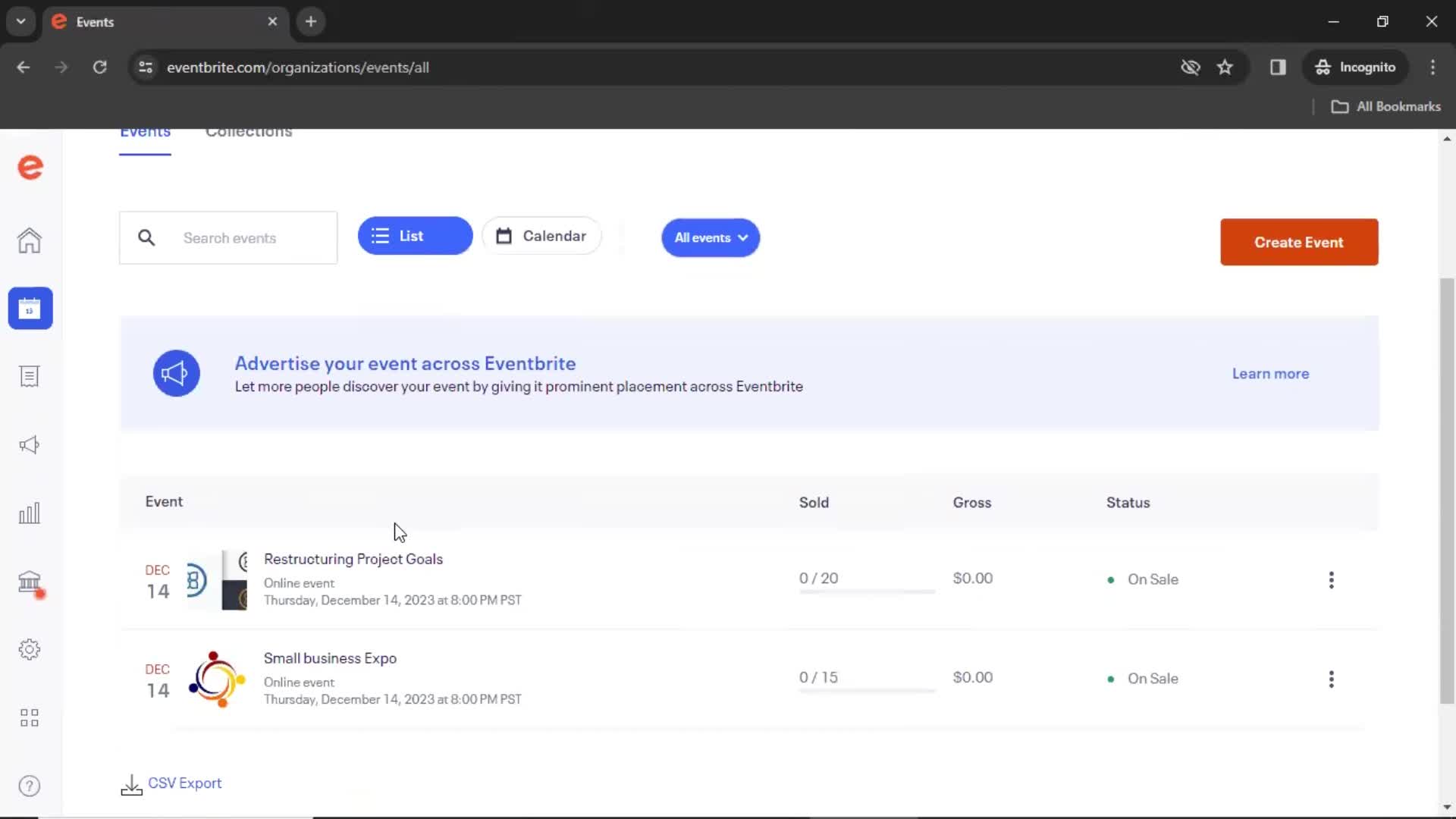This screenshot has width=1456, height=819.
Task: Open the Eventbrite logo home link
Action: 30,168
